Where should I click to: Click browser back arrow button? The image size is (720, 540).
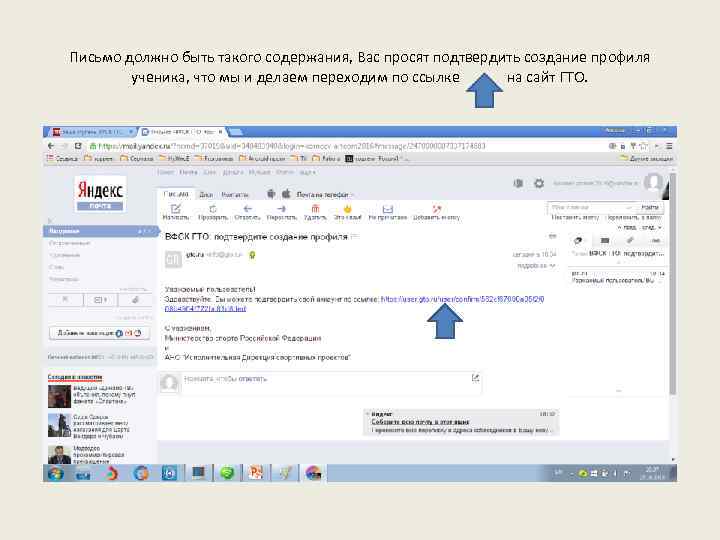click(x=51, y=146)
